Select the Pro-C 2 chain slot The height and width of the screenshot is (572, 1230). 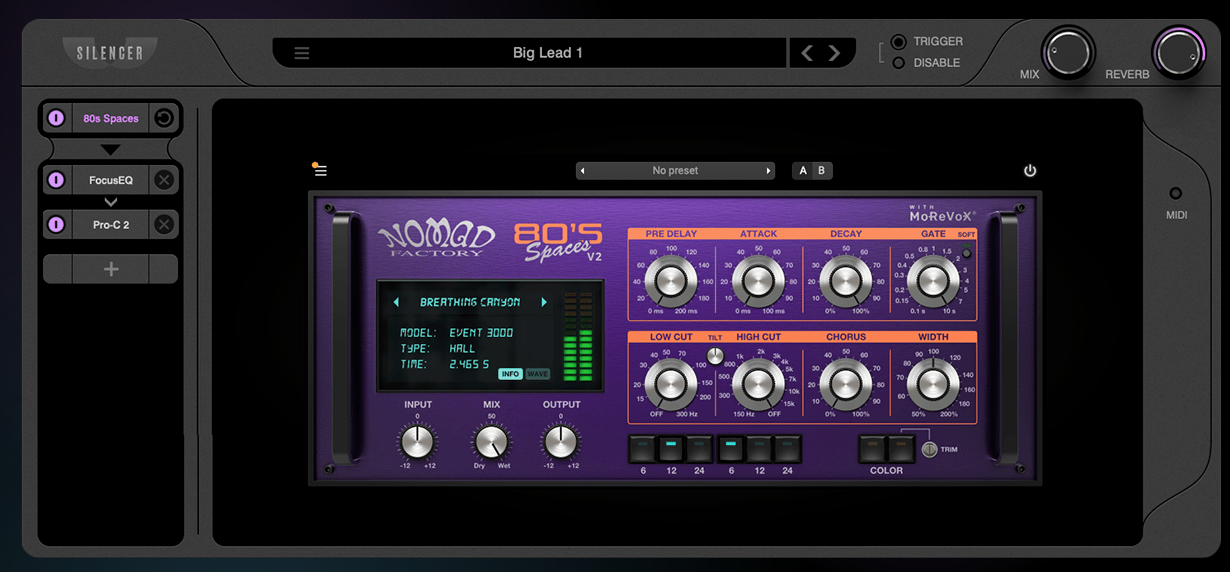point(110,225)
